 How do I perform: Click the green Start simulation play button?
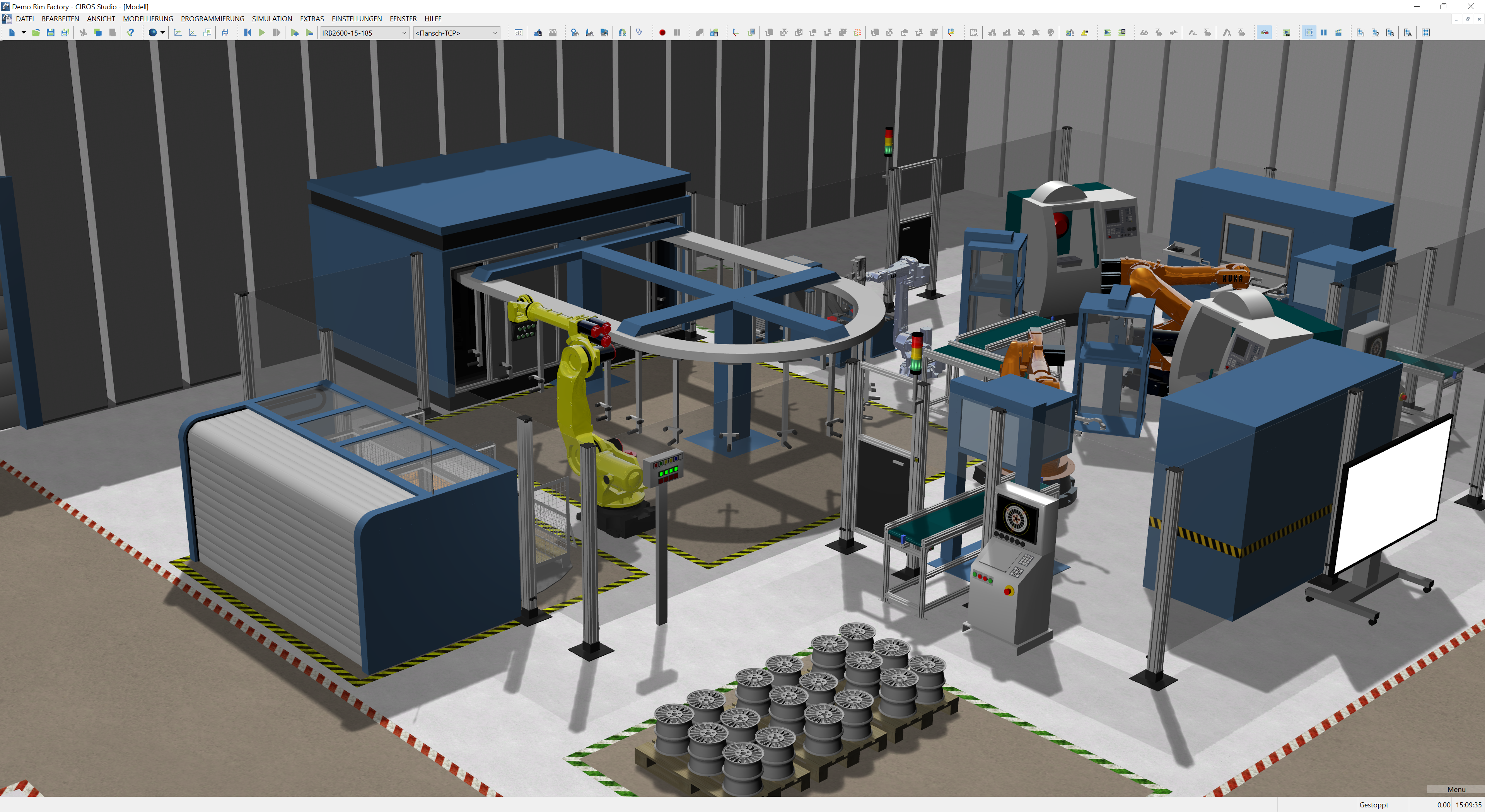point(262,33)
